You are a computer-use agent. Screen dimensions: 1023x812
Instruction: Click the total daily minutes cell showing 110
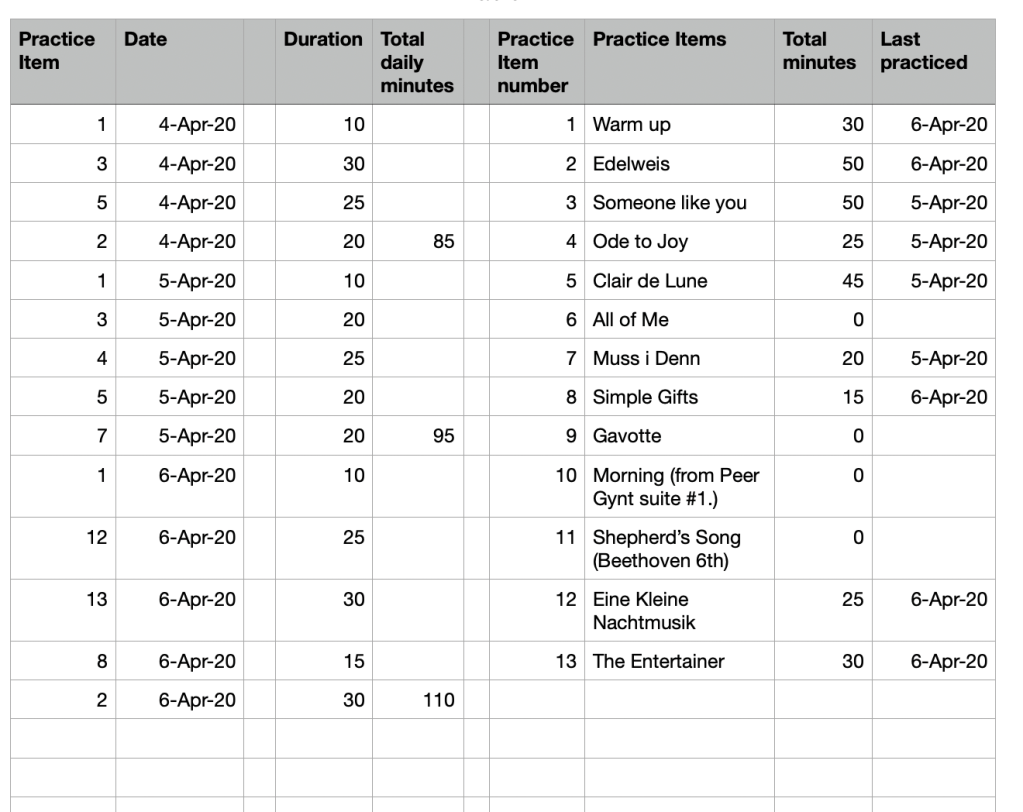coord(417,700)
